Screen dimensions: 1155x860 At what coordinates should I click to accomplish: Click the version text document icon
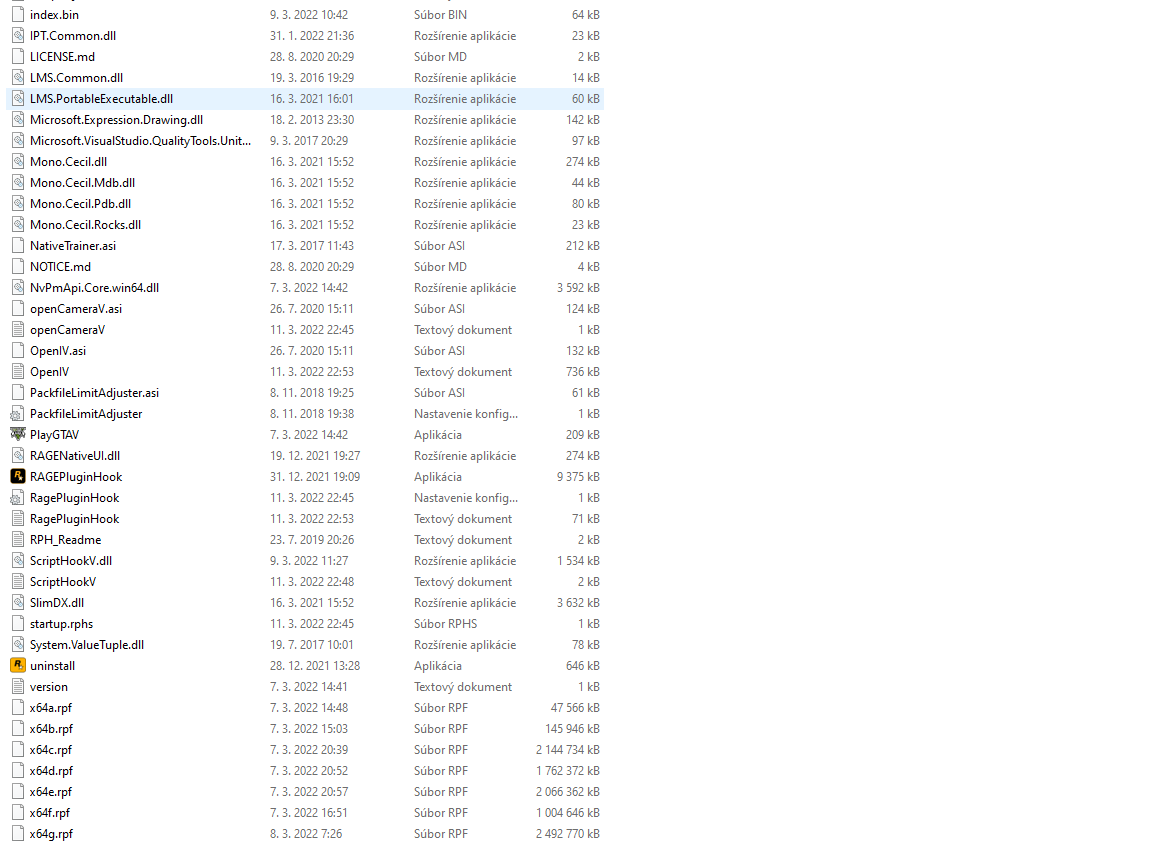(18, 687)
